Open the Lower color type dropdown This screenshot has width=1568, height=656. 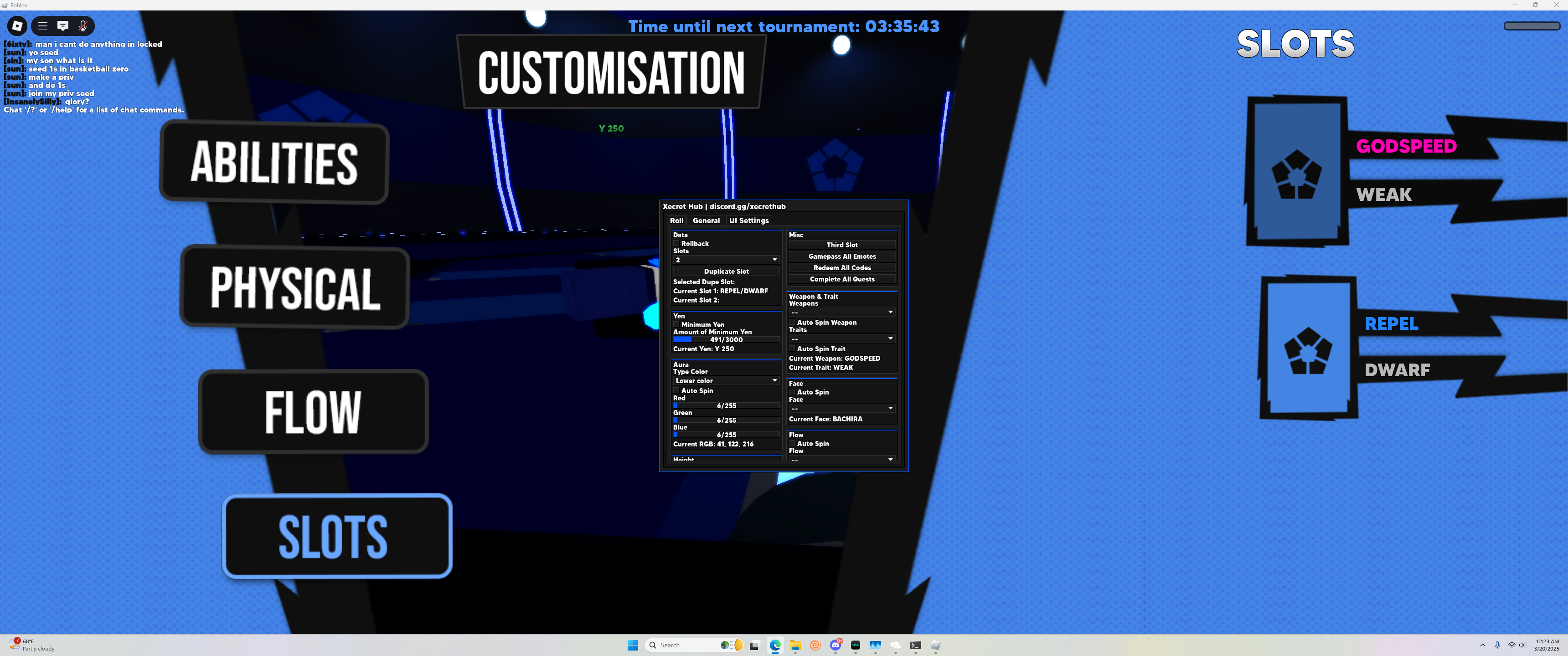click(726, 380)
